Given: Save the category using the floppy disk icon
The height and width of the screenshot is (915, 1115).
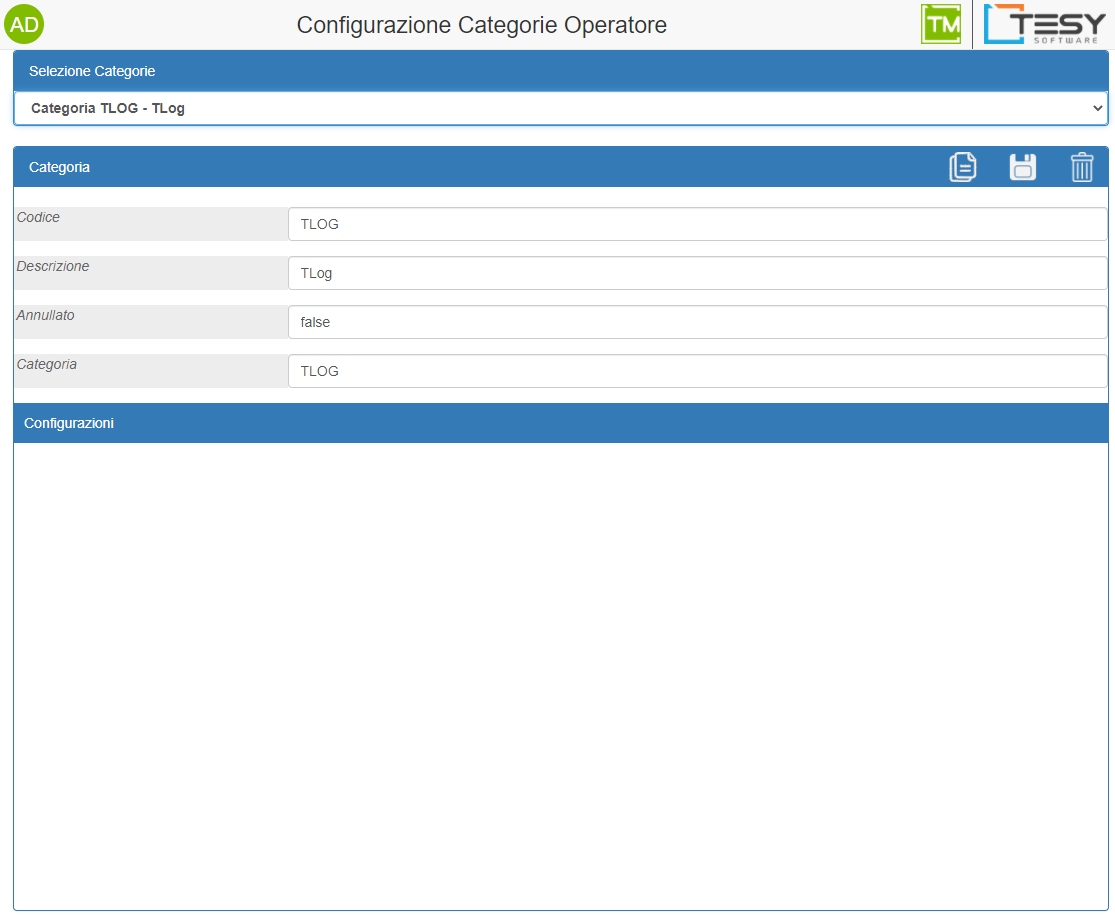Looking at the screenshot, I should pyautogui.click(x=1022, y=167).
